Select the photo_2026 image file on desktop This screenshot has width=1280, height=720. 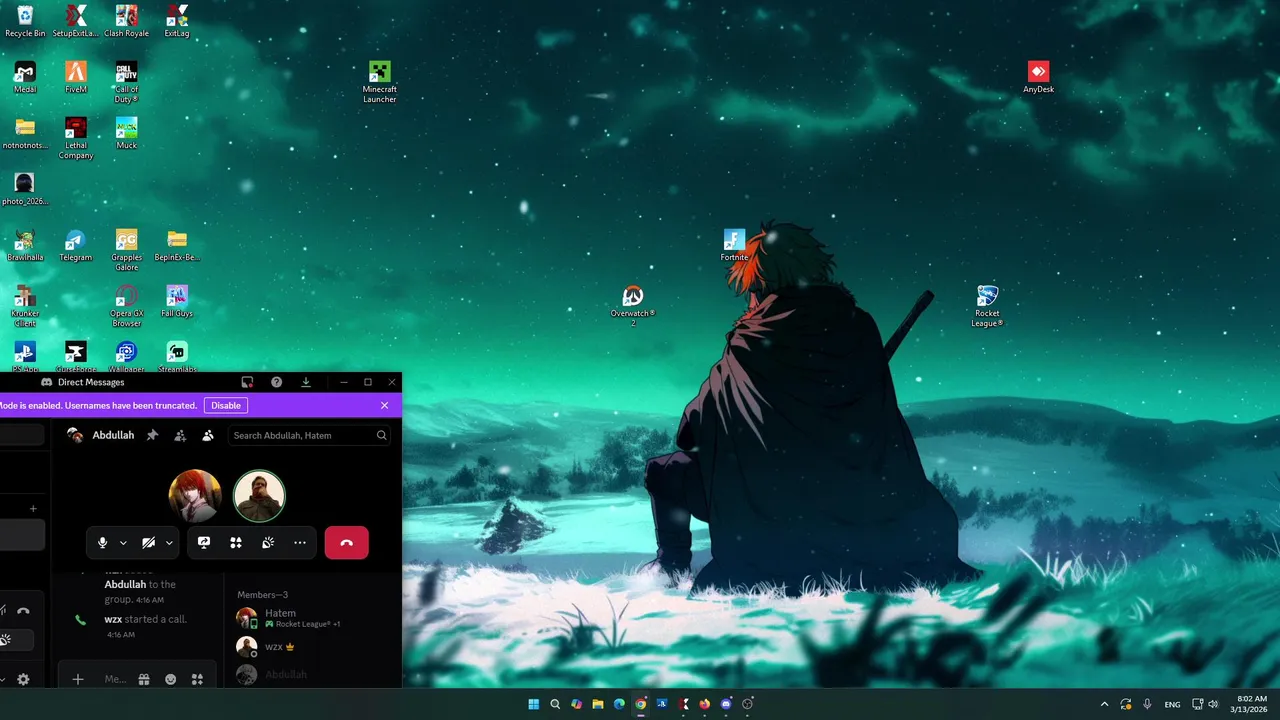coord(25,189)
